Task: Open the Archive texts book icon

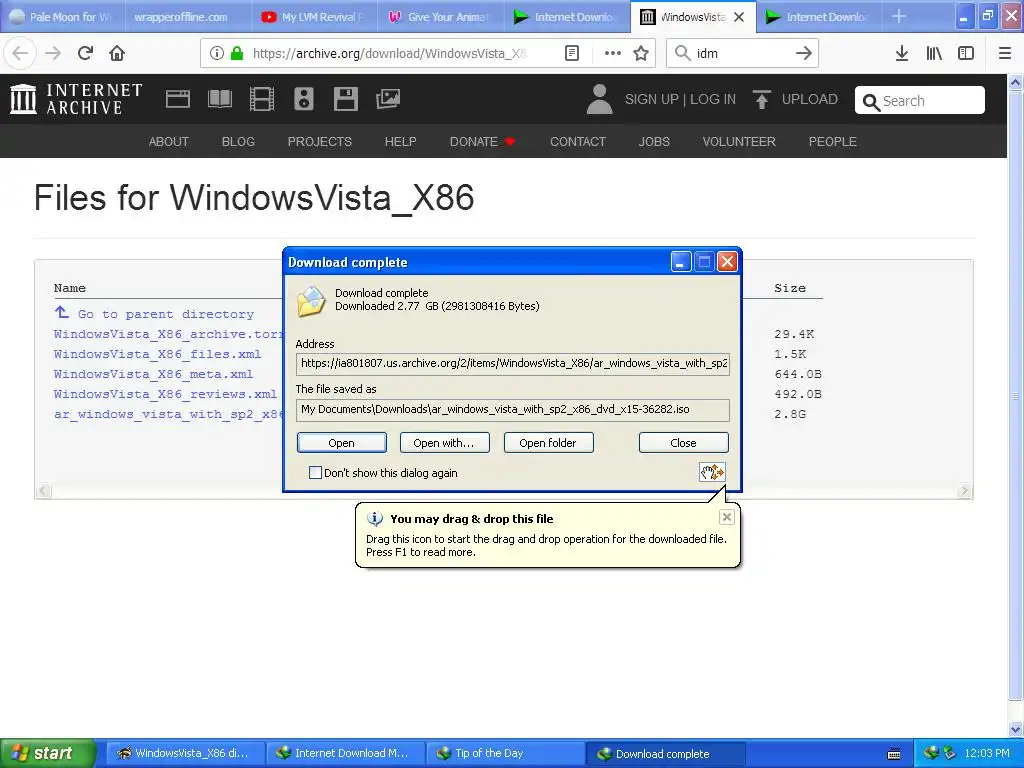Action: click(x=219, y=99)
